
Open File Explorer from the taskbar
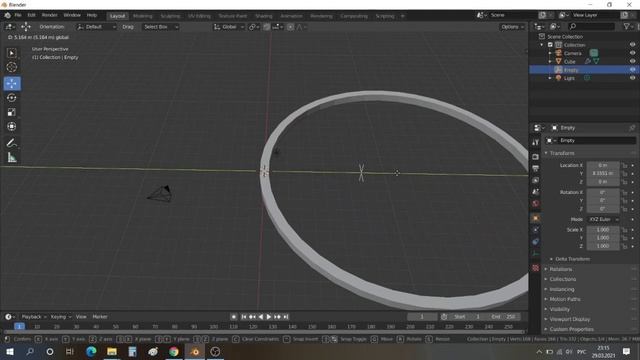pos(112,351)
